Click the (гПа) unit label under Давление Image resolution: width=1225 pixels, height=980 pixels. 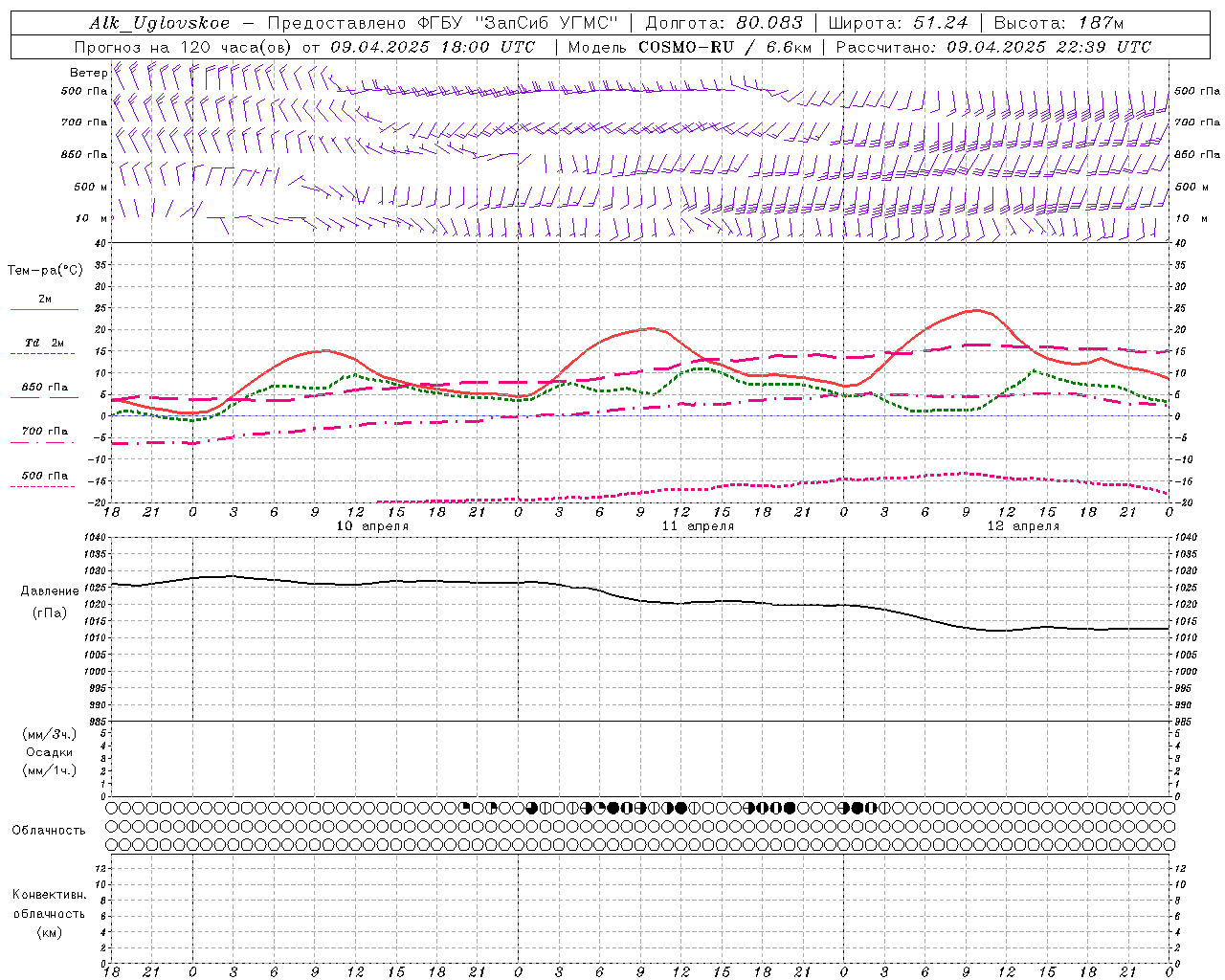point(50,612)
